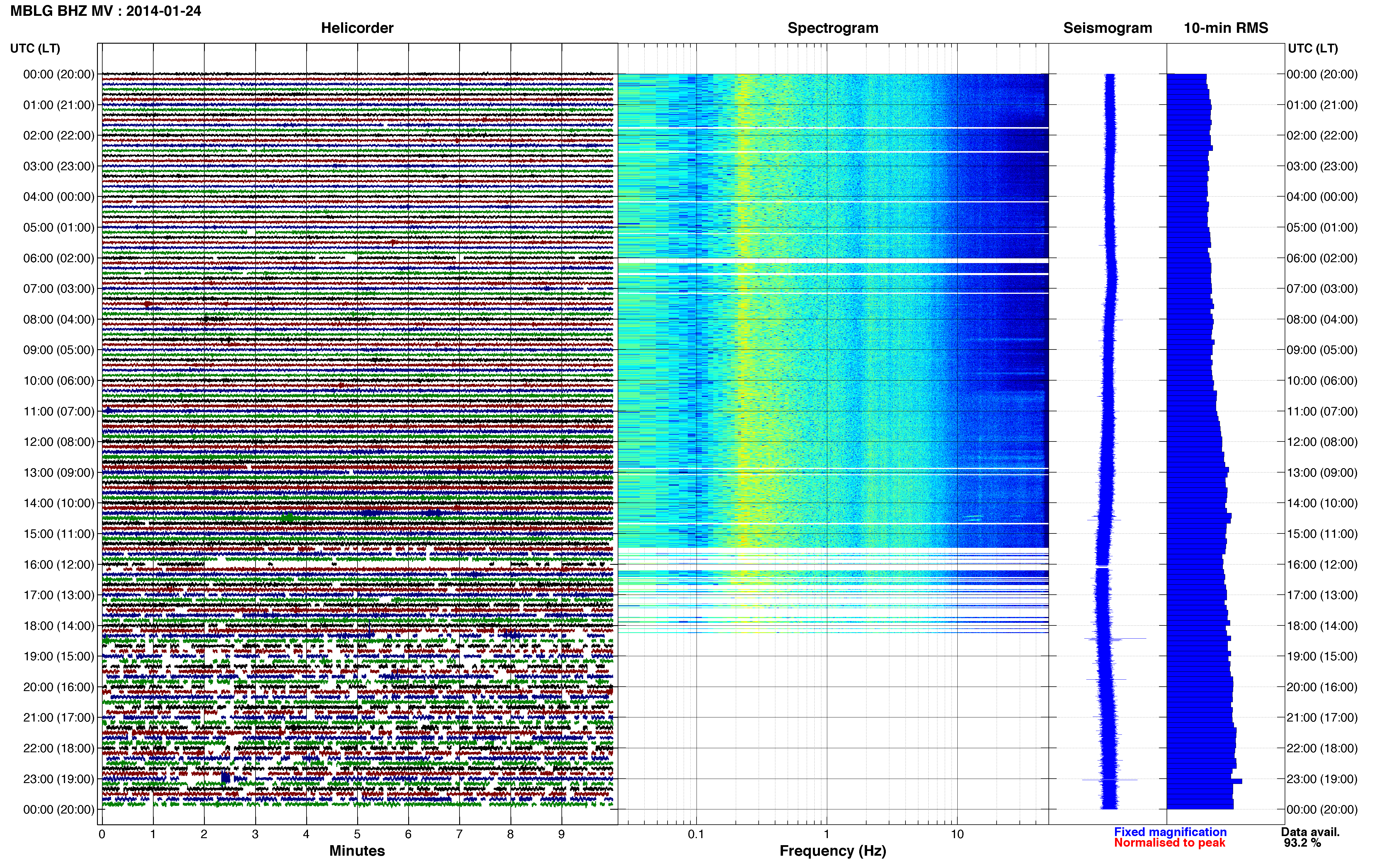Viewport: 1389px width, 868px height.
Task: Click the UTC (LT) label beside the RMS panel
Action: point(1313,48)
